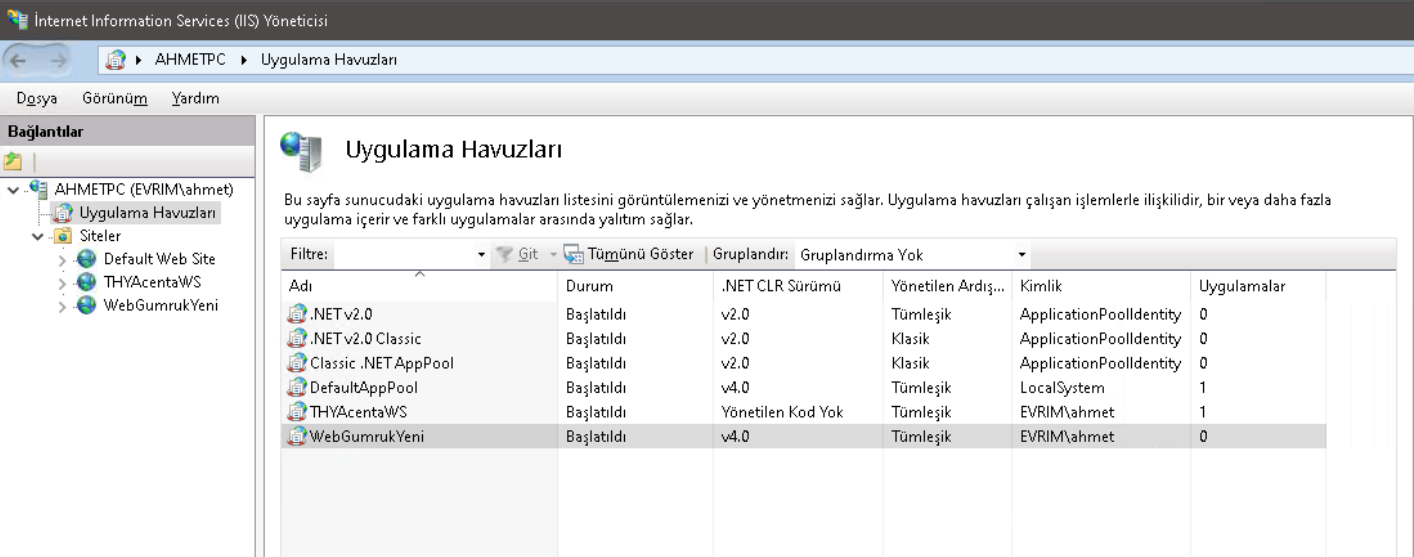Open the Filtre dropdown arrow
This screenshot has width=1414, height=557.
pyautogui.click(x=482, y=255)
